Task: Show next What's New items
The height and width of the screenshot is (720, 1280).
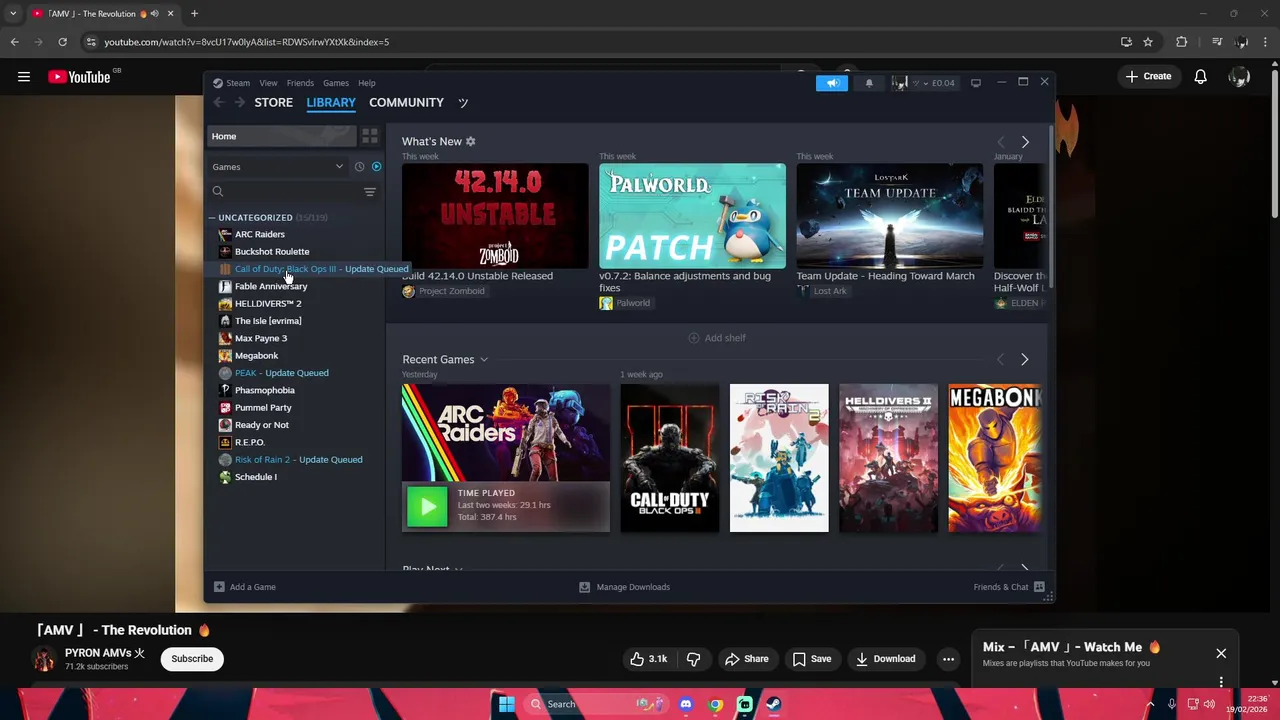Action: (x=1025, y=142)
